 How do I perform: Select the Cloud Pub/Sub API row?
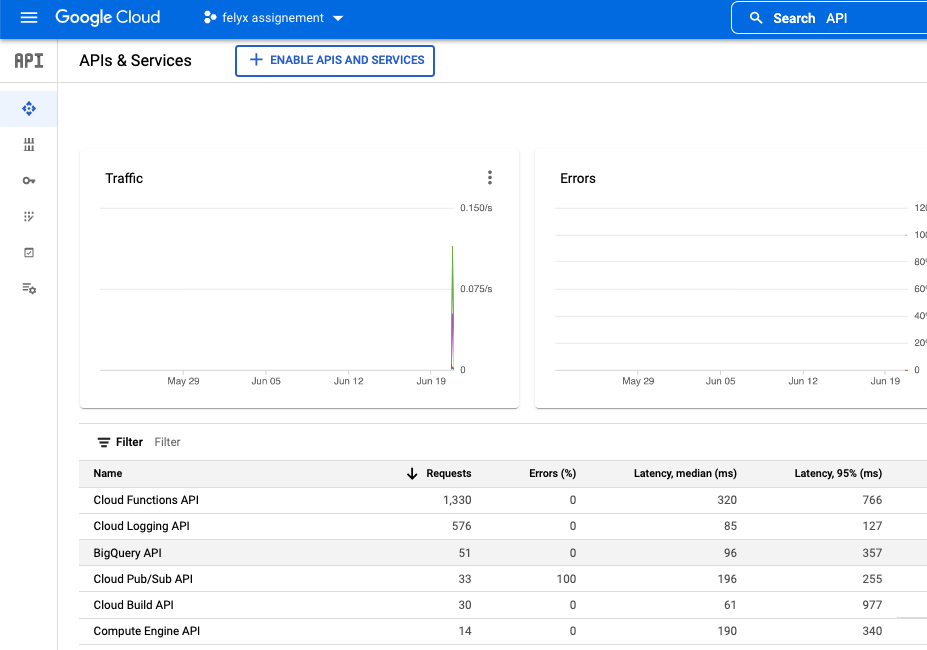(142, 579)
